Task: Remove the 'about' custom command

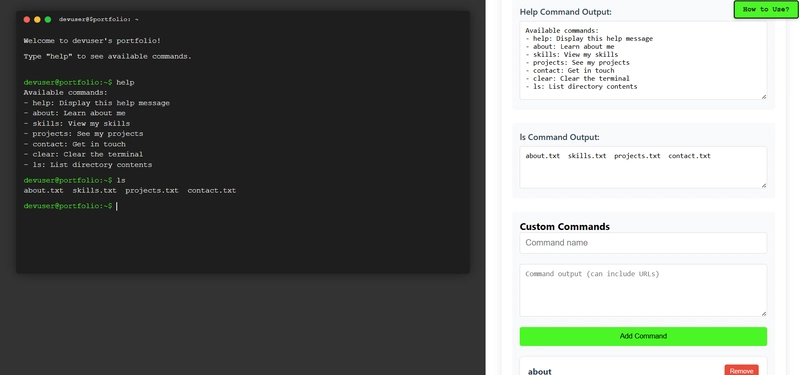Action: pos(741,371)
